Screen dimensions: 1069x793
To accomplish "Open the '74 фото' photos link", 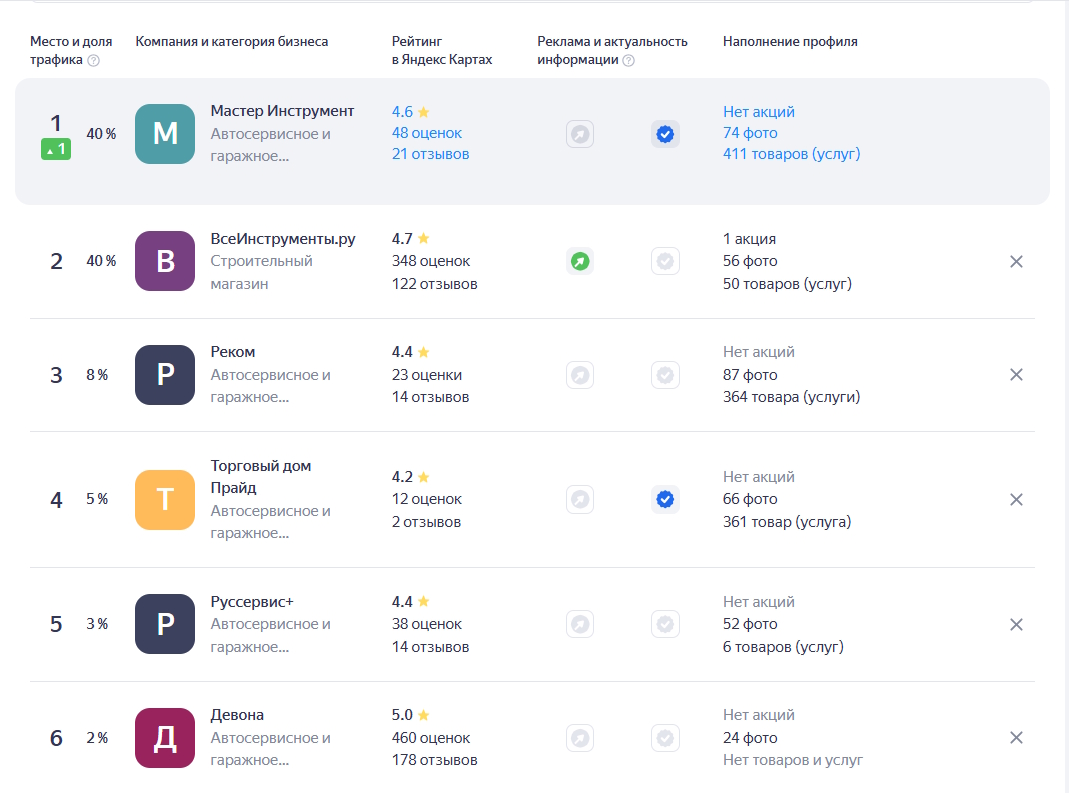I will [750, 133].
